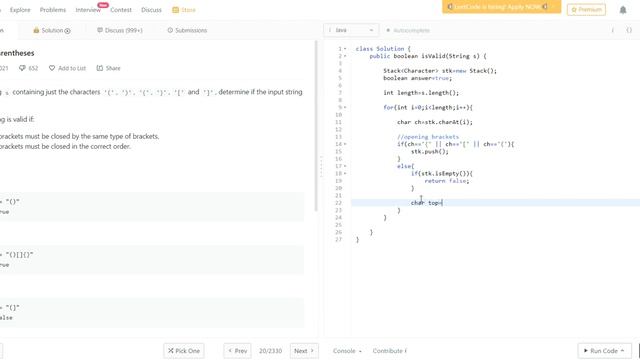Go to the Problems nav link
This screenshot has height=360, width=640.
(53, 10)
